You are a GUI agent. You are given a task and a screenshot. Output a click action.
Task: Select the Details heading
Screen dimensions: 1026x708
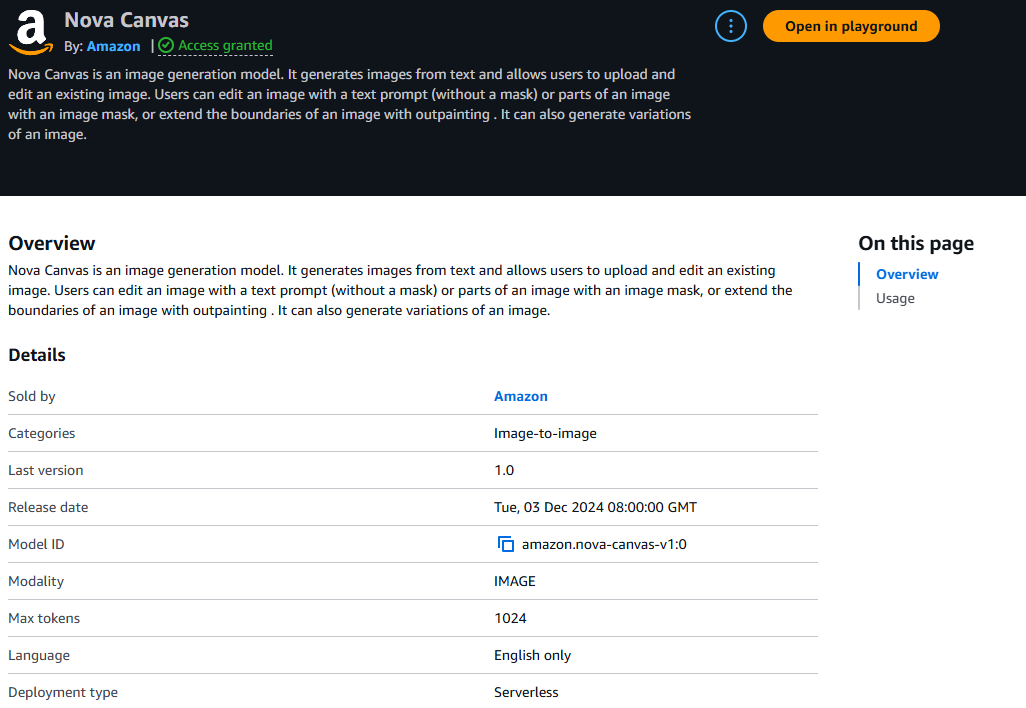[x=37, y=355]
